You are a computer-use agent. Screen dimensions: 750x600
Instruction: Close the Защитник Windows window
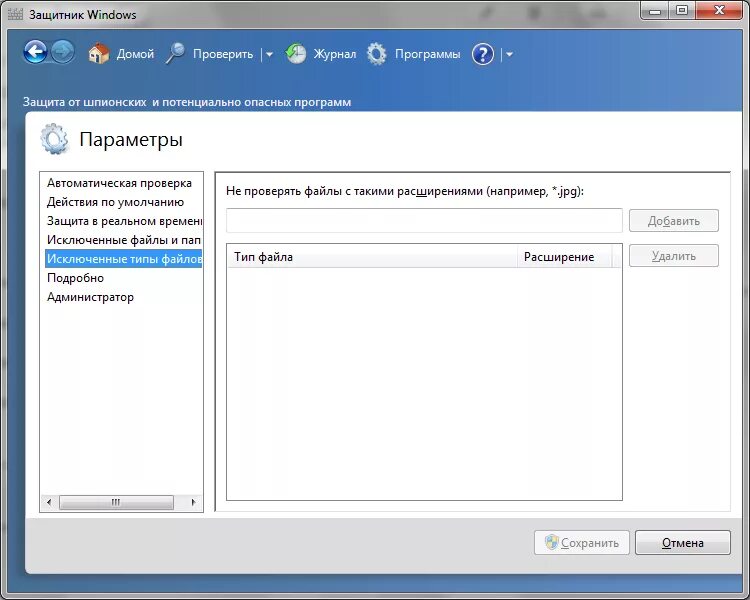click(x=719, y=10)
